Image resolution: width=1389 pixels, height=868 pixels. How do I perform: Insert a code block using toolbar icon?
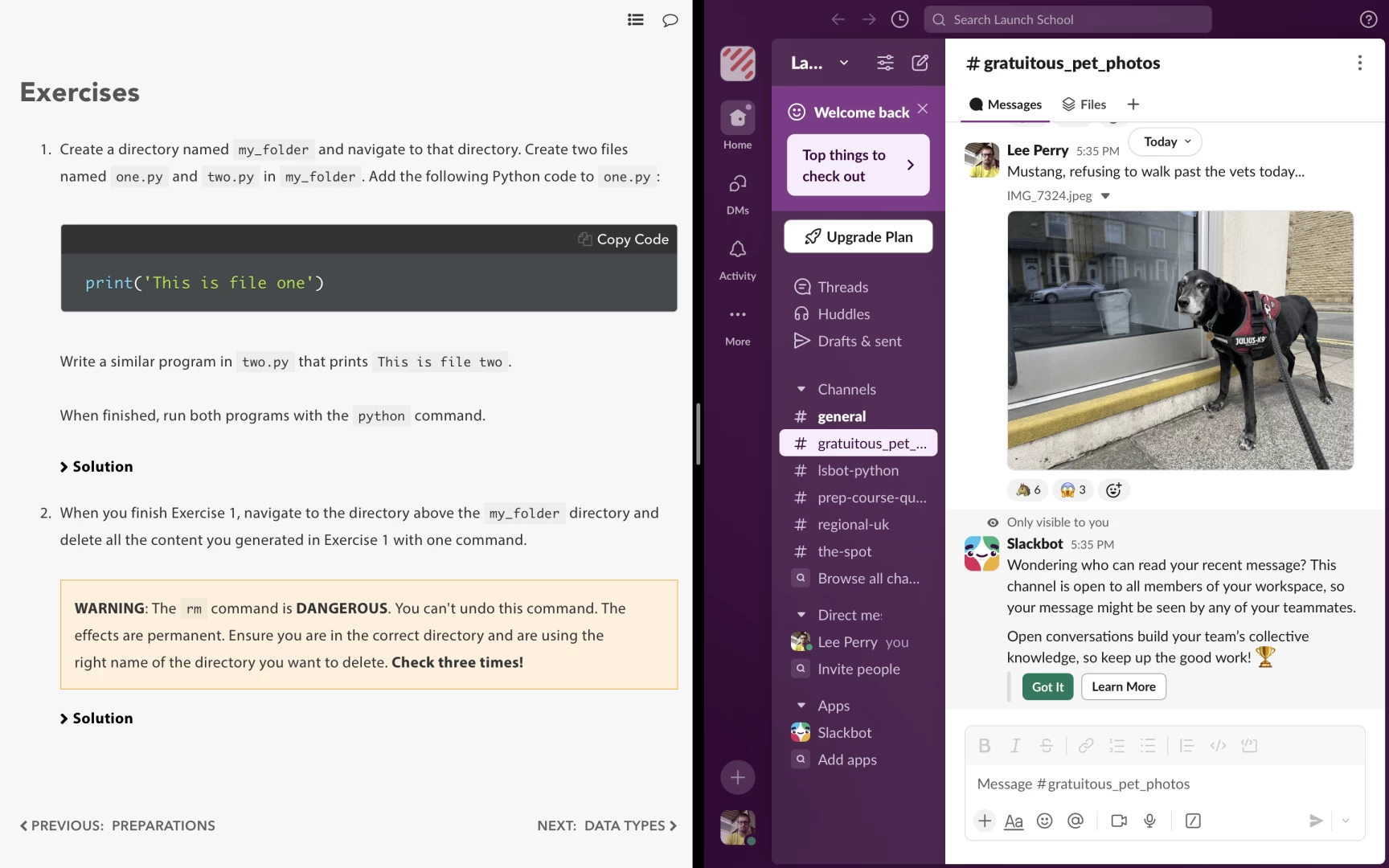pyautogui.click(x=1248, y=746)
